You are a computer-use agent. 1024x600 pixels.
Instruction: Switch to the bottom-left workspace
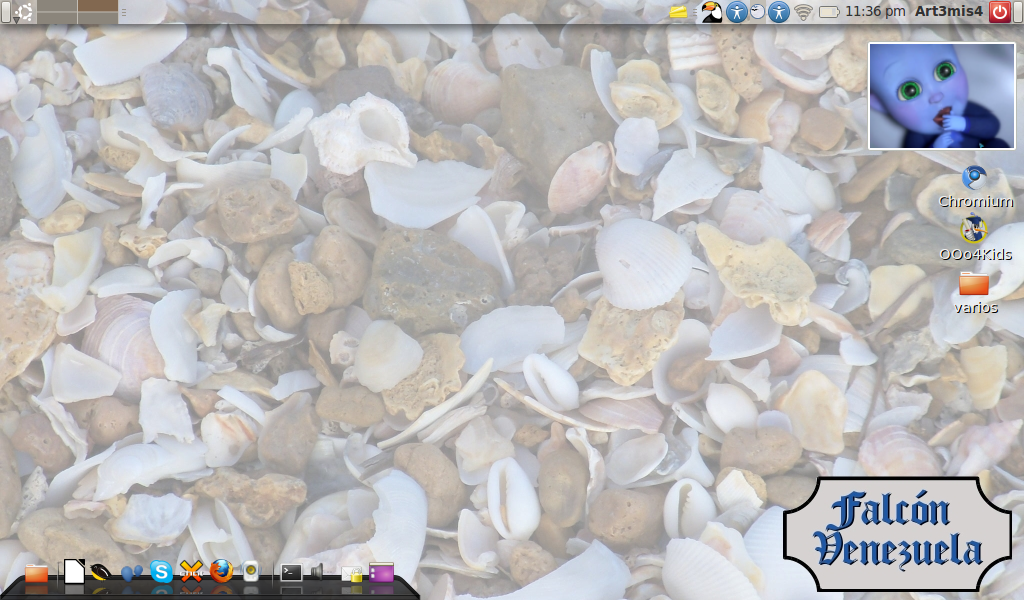click(x=57, y=17)
